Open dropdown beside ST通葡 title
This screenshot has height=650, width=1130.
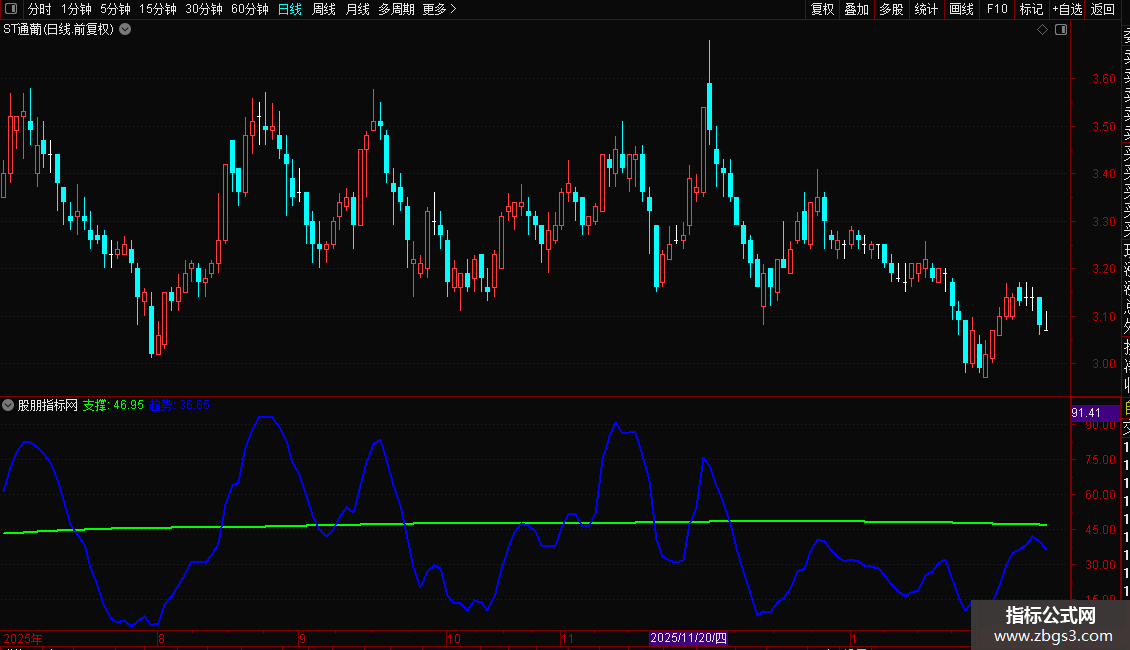click(x=125, y=30)
